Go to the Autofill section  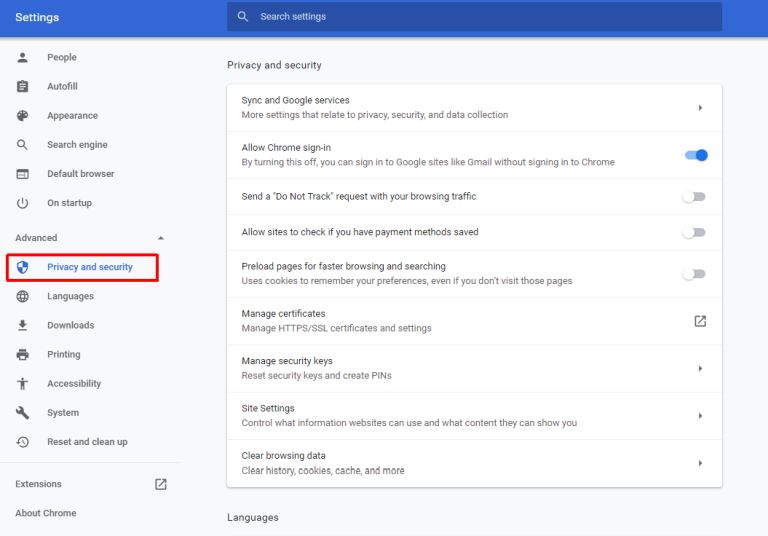pos(62,86)
